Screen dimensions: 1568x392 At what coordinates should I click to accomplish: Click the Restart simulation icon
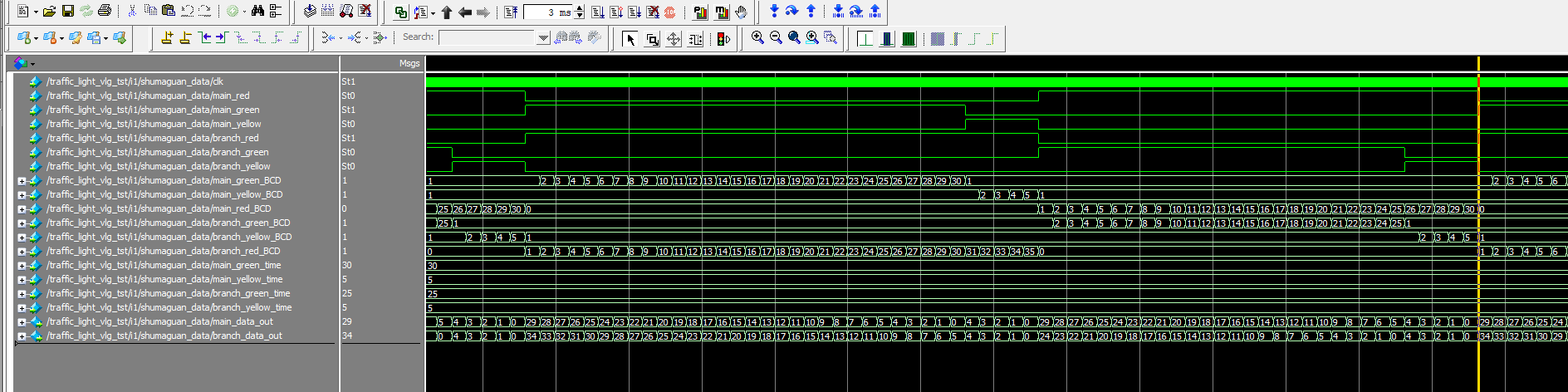tap(511, 12)
